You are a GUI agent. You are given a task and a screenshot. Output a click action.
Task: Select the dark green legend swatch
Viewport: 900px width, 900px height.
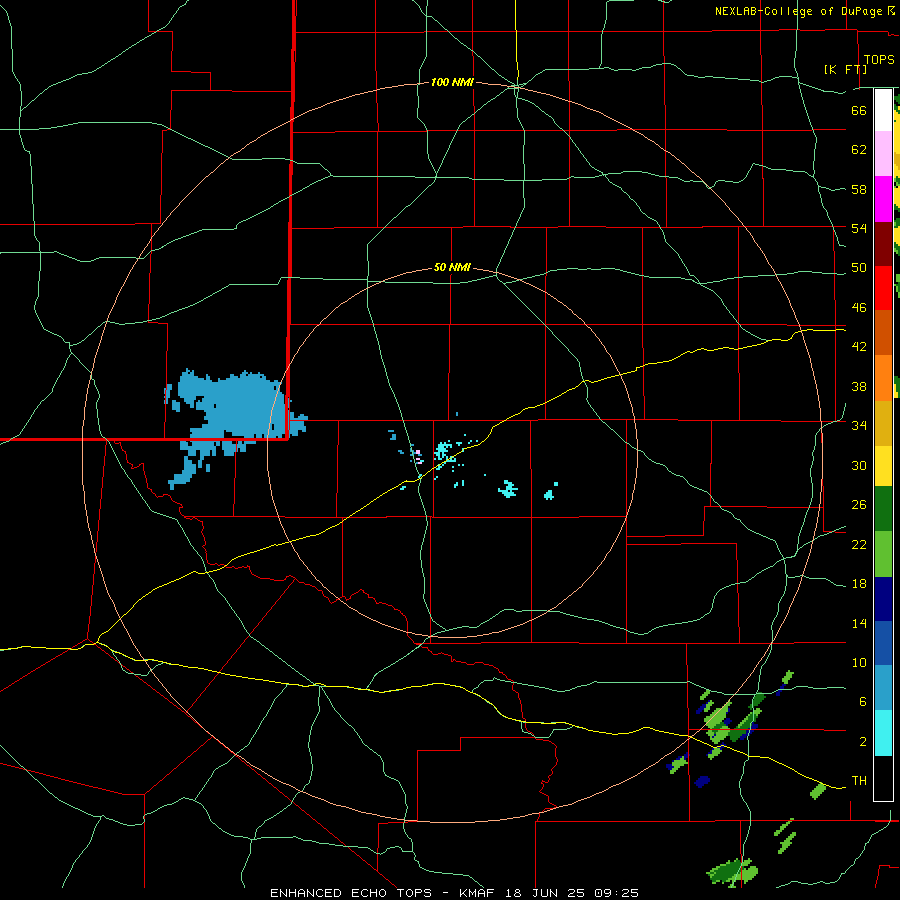click(x=883, y=508)
